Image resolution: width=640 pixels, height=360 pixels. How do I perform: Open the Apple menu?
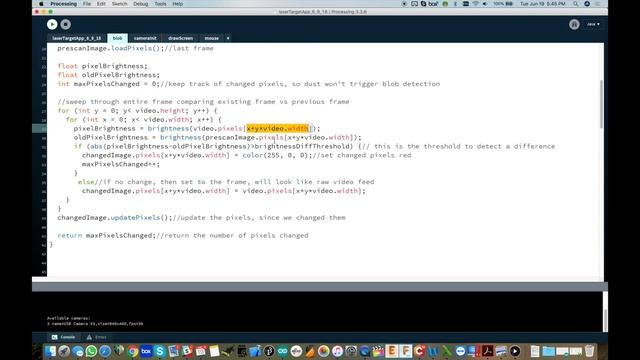tap(41, 4)
